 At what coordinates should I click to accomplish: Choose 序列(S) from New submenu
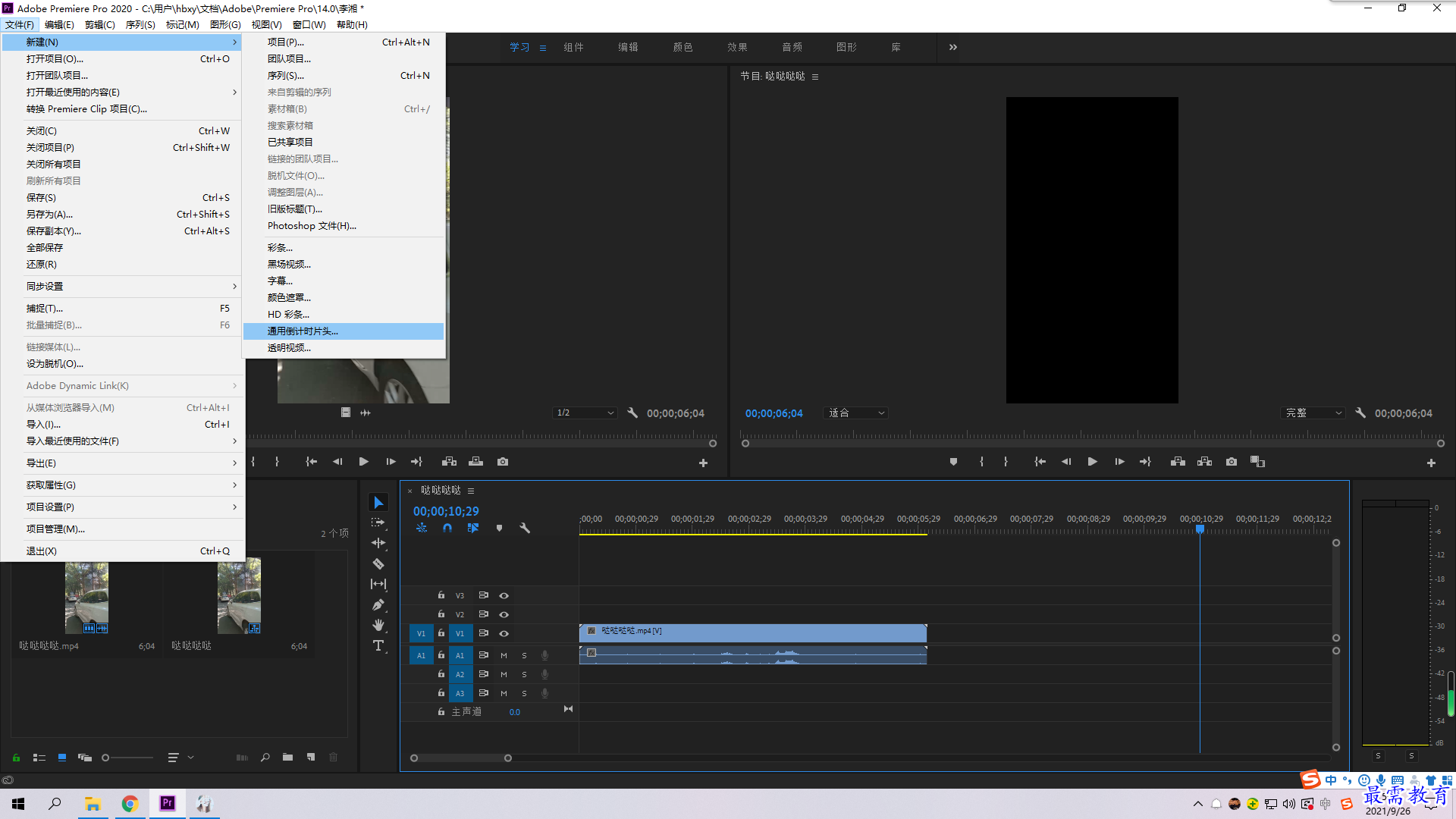[x=344, y=76]
